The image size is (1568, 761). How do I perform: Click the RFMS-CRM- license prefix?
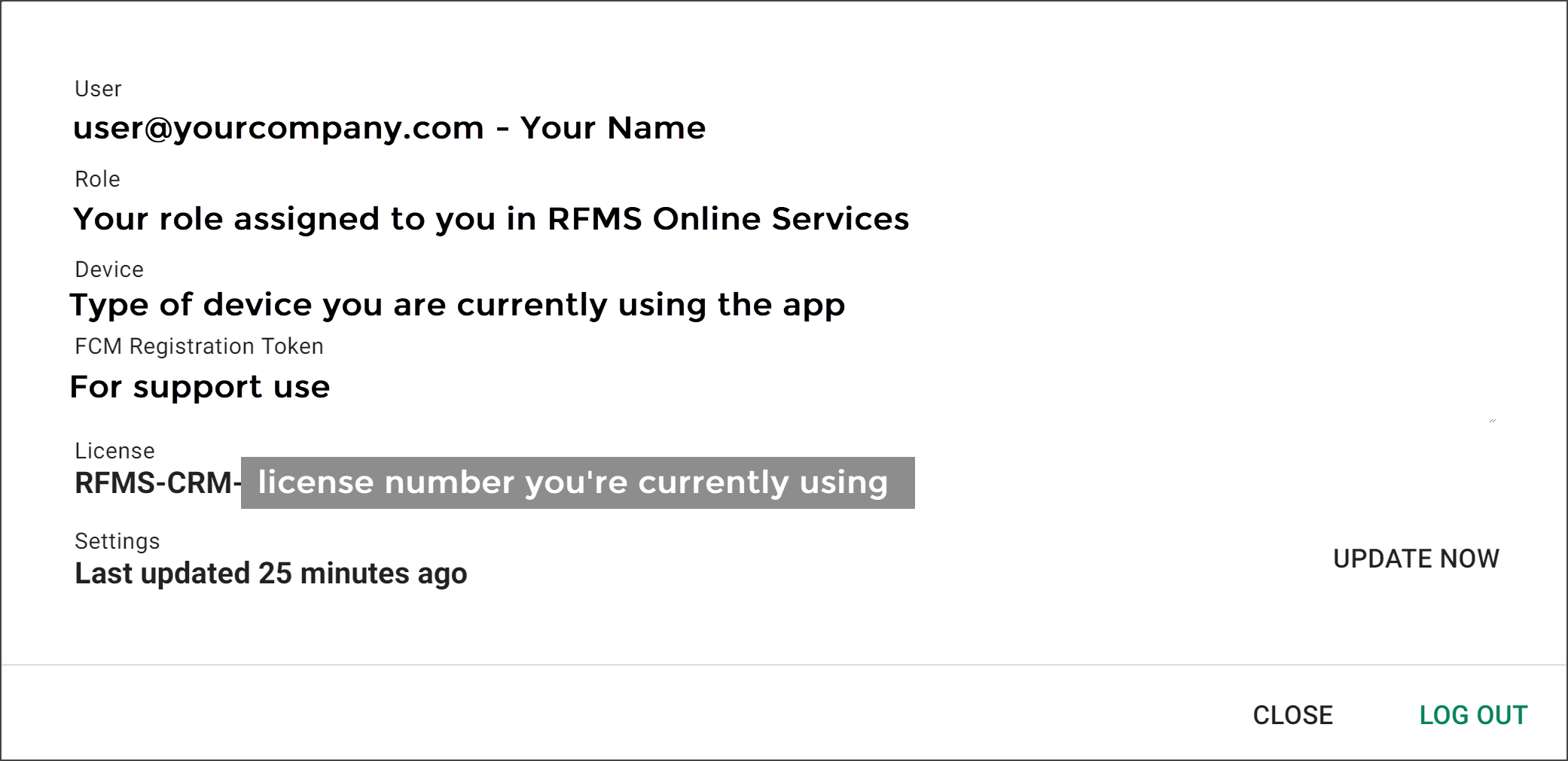(157, 483)
